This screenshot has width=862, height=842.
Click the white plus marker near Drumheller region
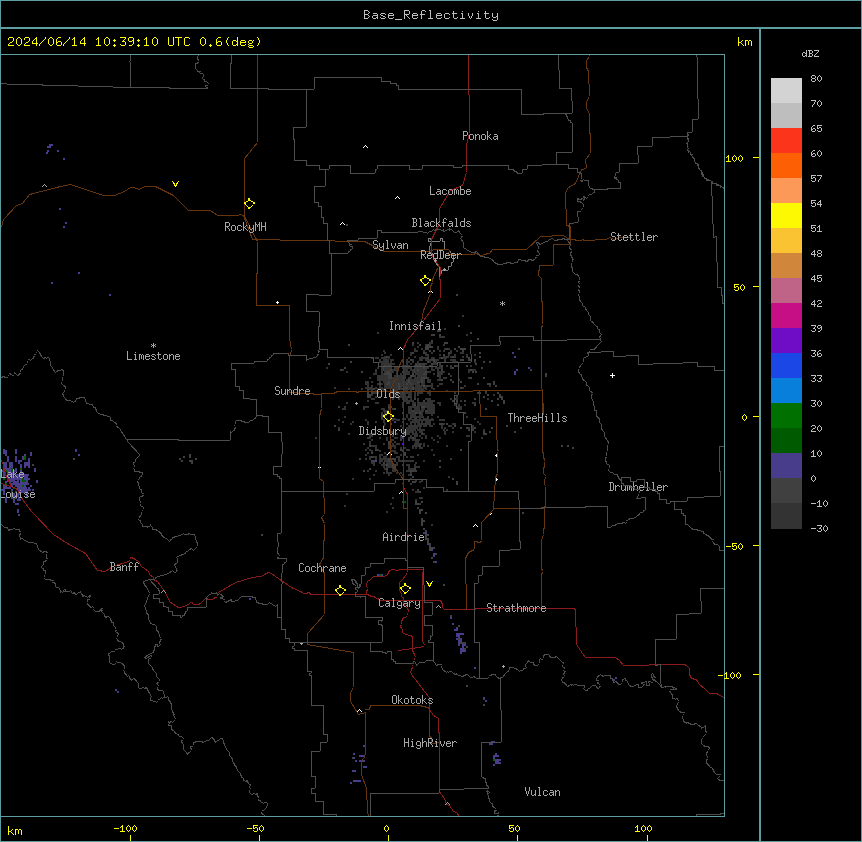[612, 375]
